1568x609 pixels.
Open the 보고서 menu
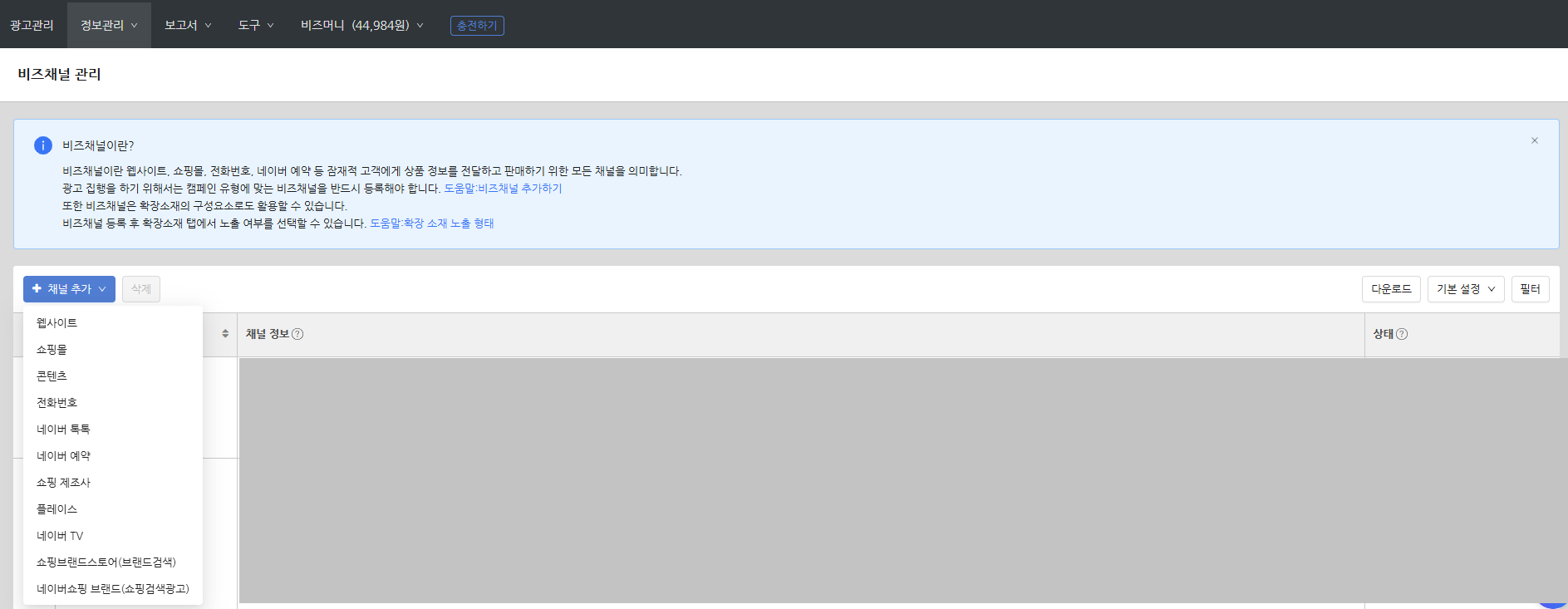point(187,25)
